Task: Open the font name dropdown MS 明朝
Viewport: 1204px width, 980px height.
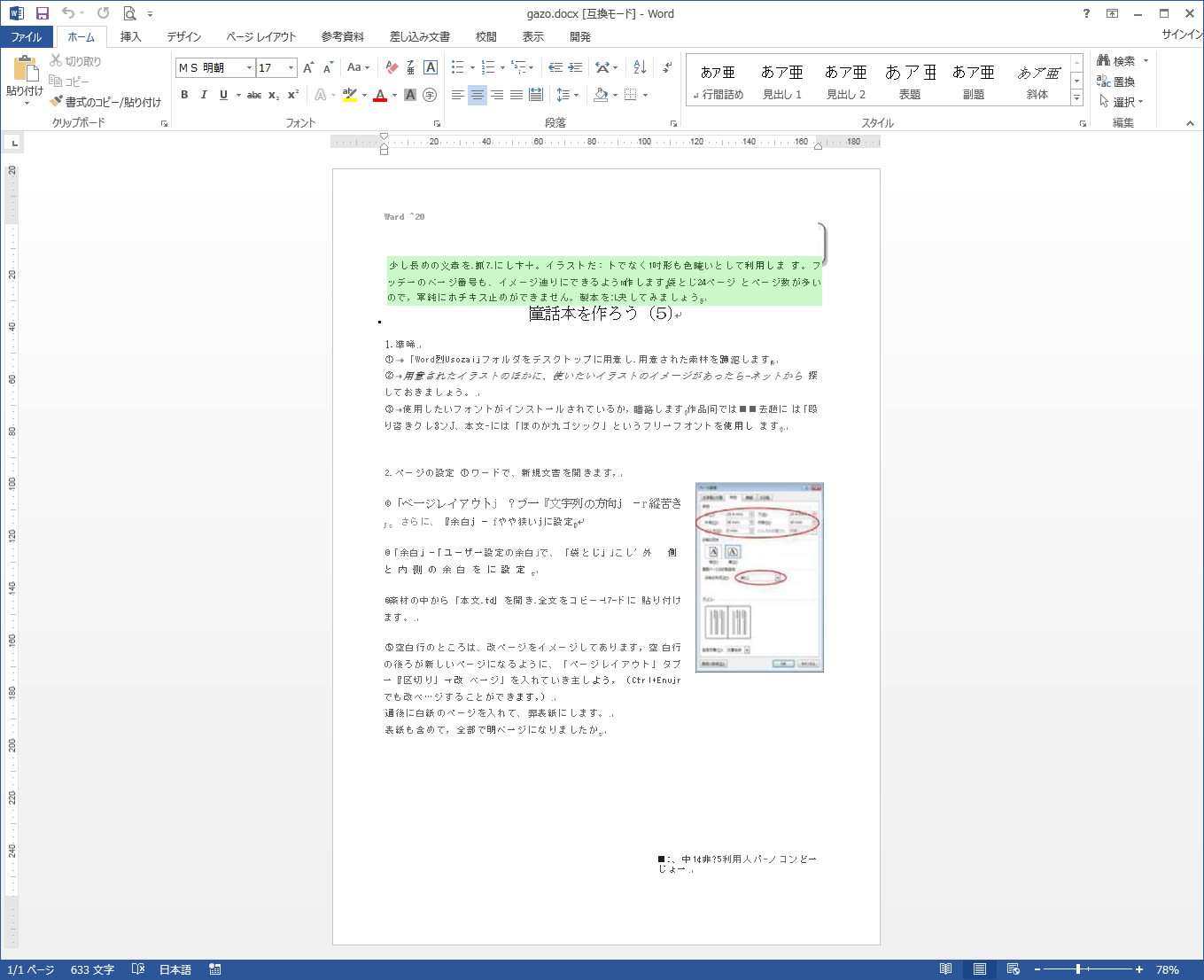Action: coord(249,67)
